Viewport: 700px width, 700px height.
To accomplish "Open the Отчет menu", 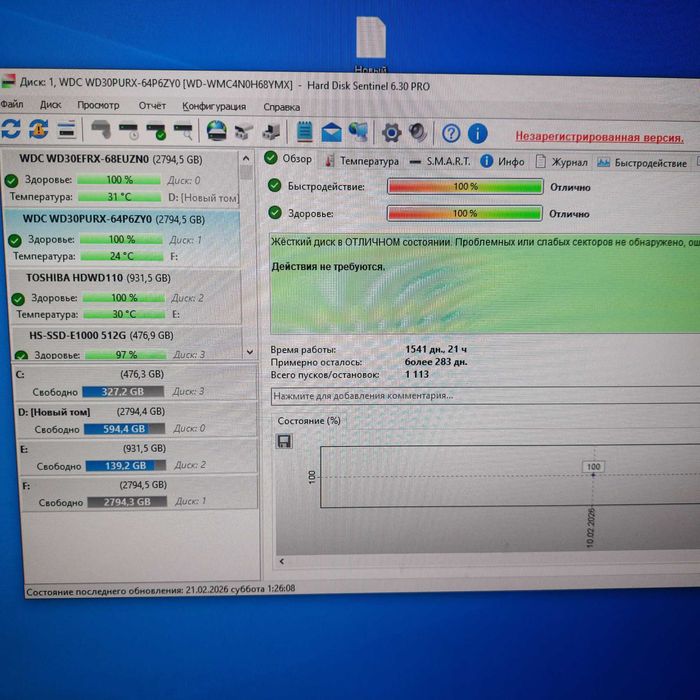I will click(152, 106).
